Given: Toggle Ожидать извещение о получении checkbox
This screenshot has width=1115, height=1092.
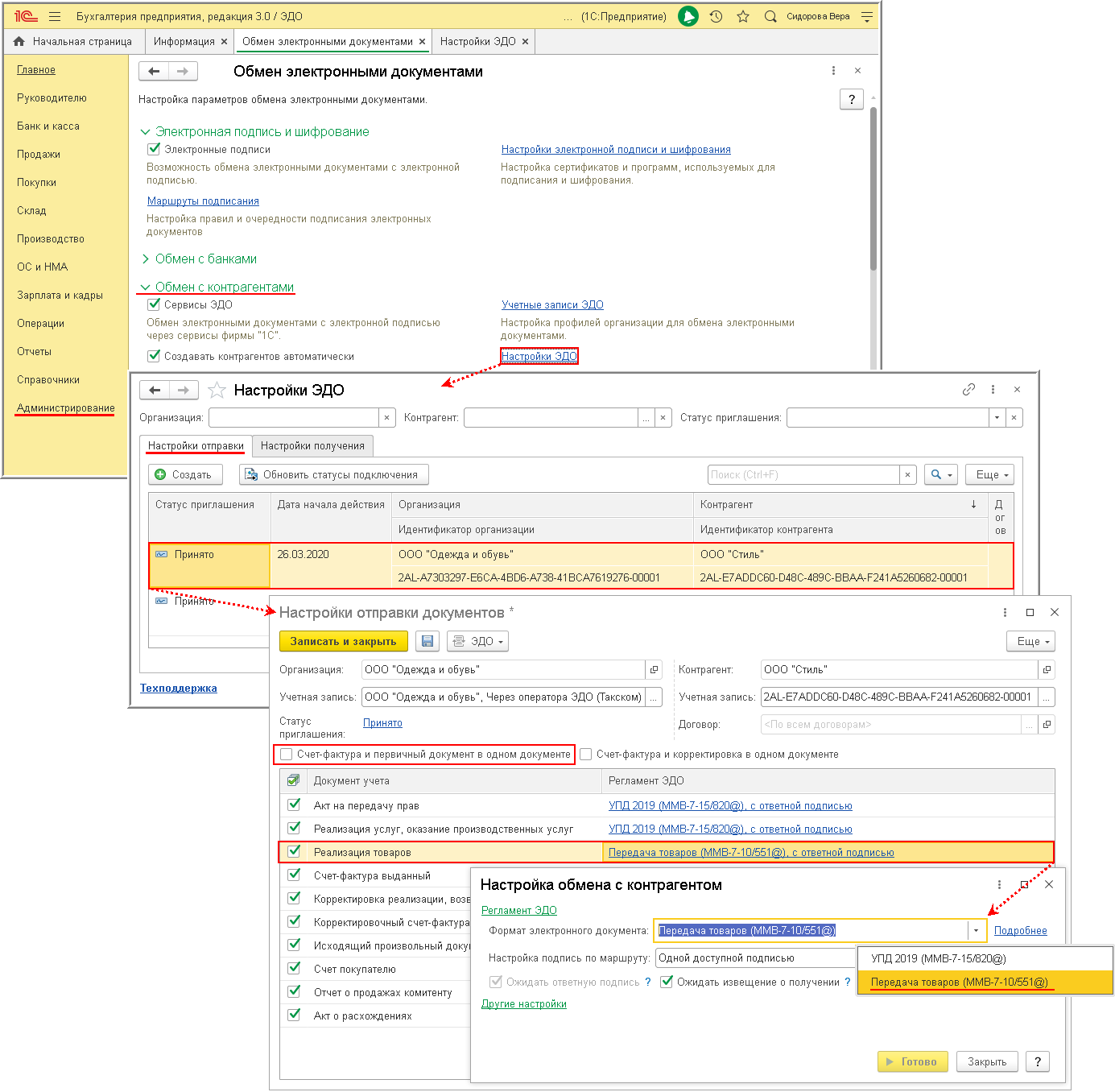Looking at the screenshot, I should [667, 982].
